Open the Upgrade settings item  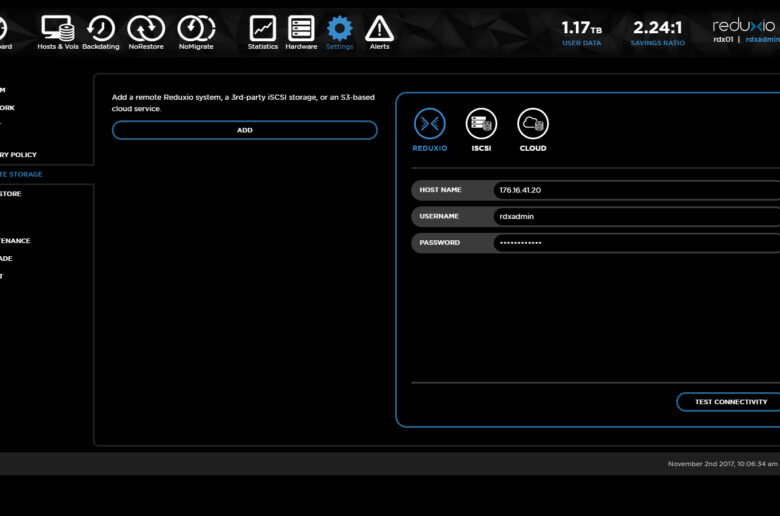[x=6, y=259]
